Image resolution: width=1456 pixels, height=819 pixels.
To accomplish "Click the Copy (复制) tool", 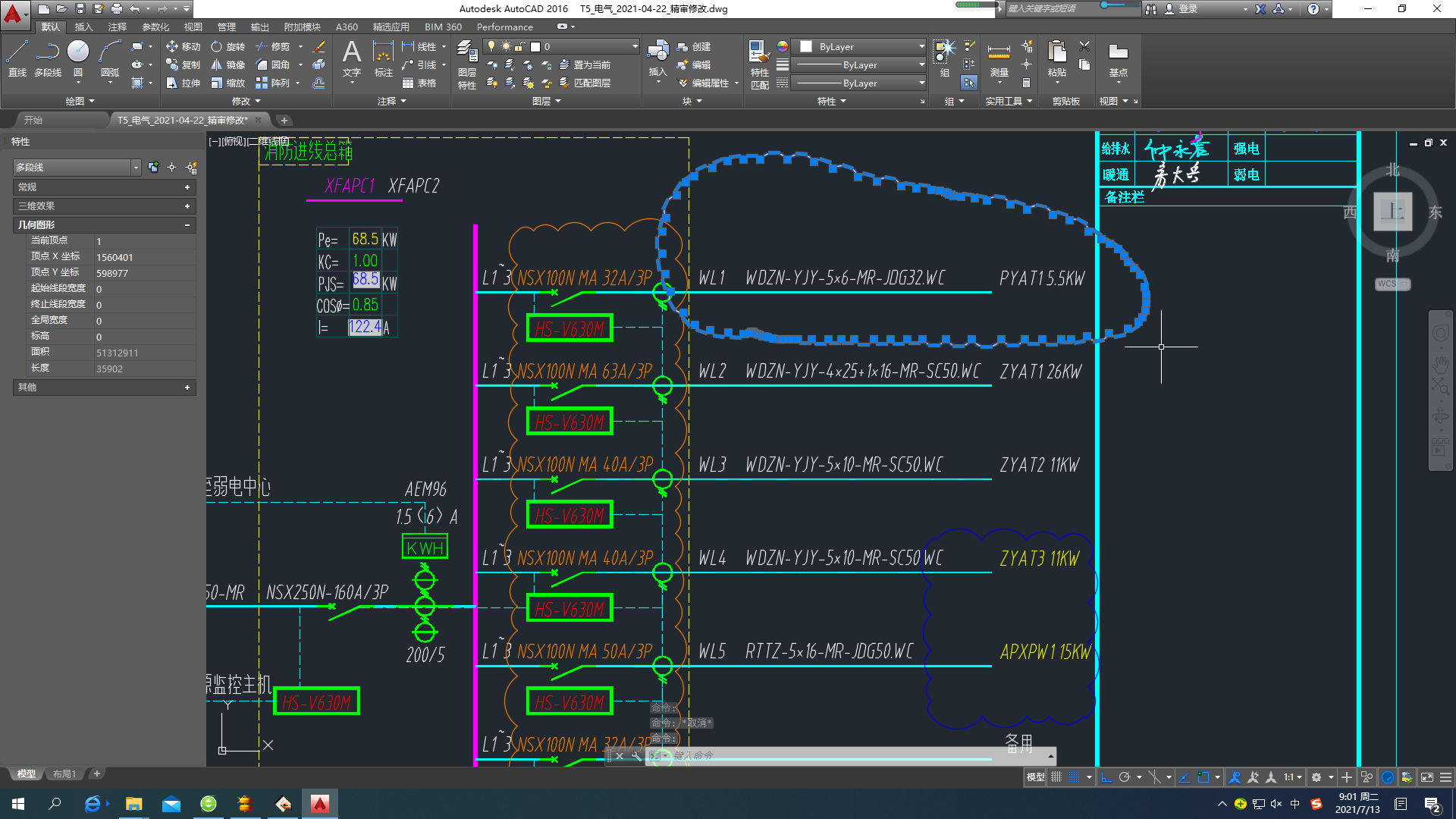I will coord(183,64).
